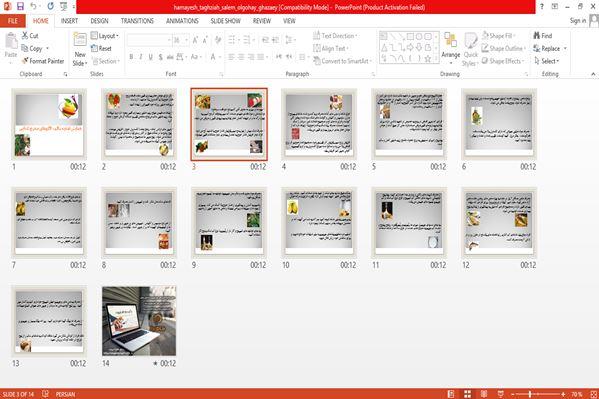Switch to the INSERT tab

pyautogui.click(x=69, y=21)
